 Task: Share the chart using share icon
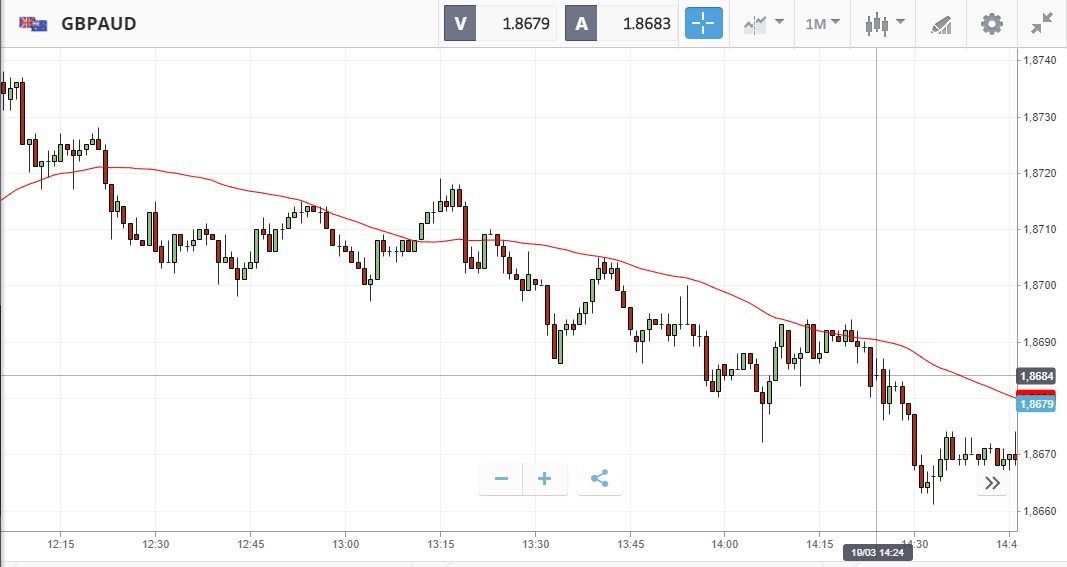[599, 479]
